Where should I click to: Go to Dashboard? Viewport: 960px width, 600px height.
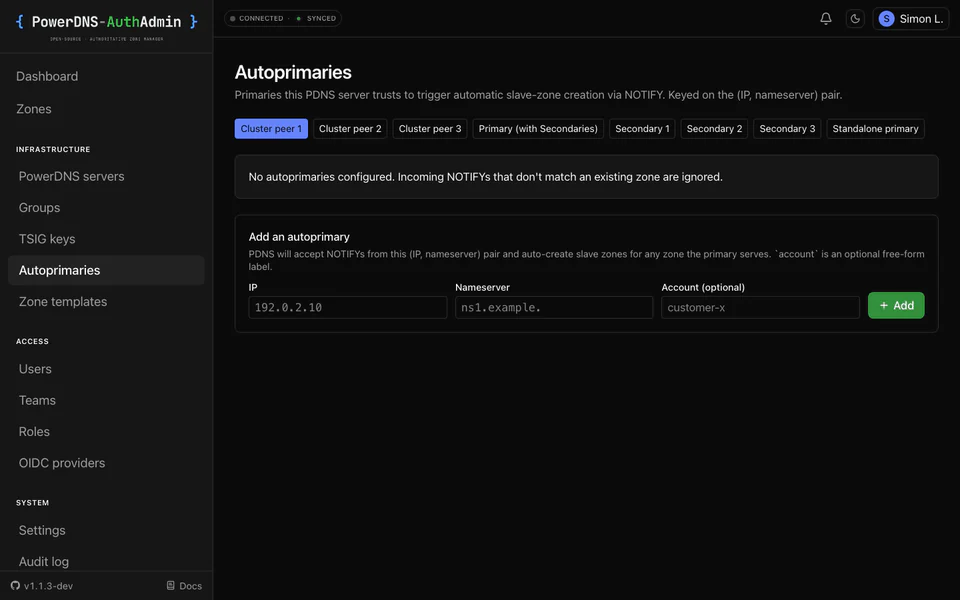tap(47, 77)
